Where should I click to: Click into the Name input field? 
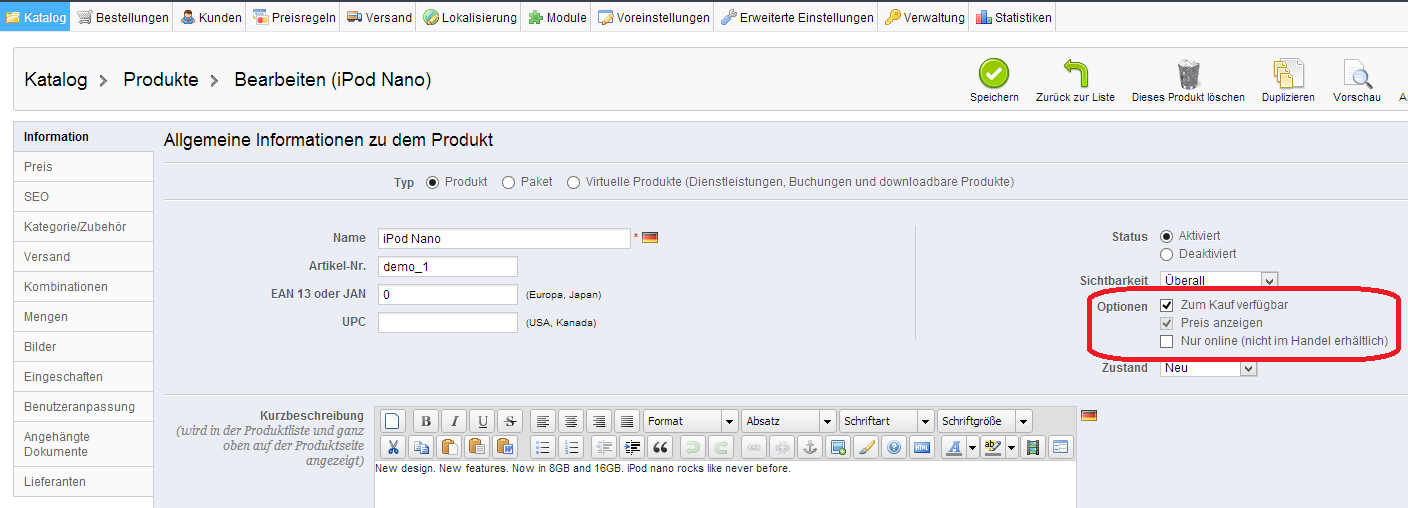point(504,239)
